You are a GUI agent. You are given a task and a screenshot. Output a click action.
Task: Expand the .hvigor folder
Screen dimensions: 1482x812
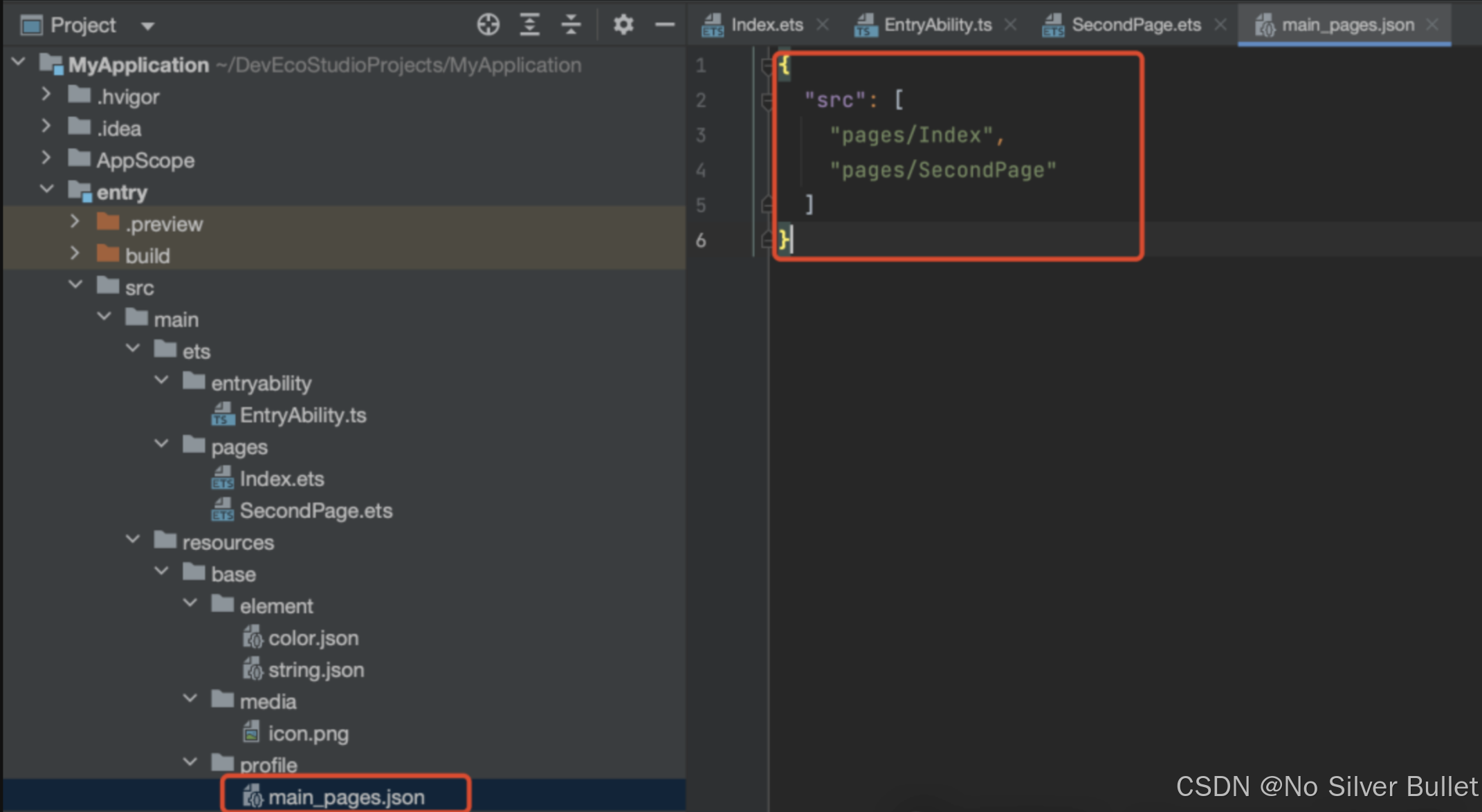pyautogui.click(x=46, y=94)
